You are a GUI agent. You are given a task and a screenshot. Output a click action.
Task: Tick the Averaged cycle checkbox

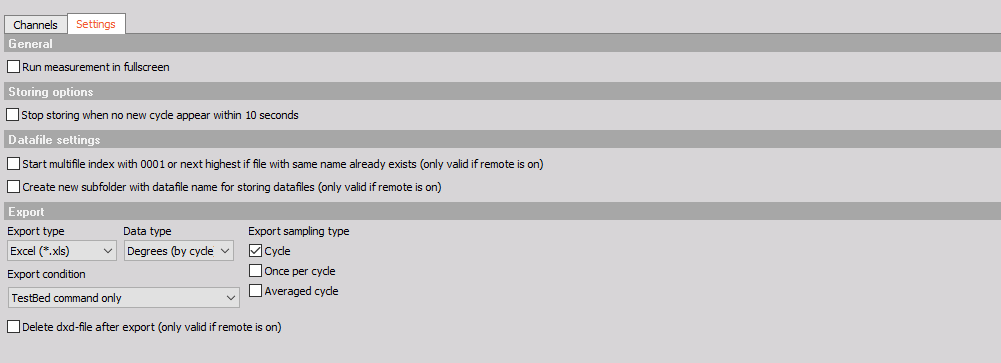(x=255, y=290)
